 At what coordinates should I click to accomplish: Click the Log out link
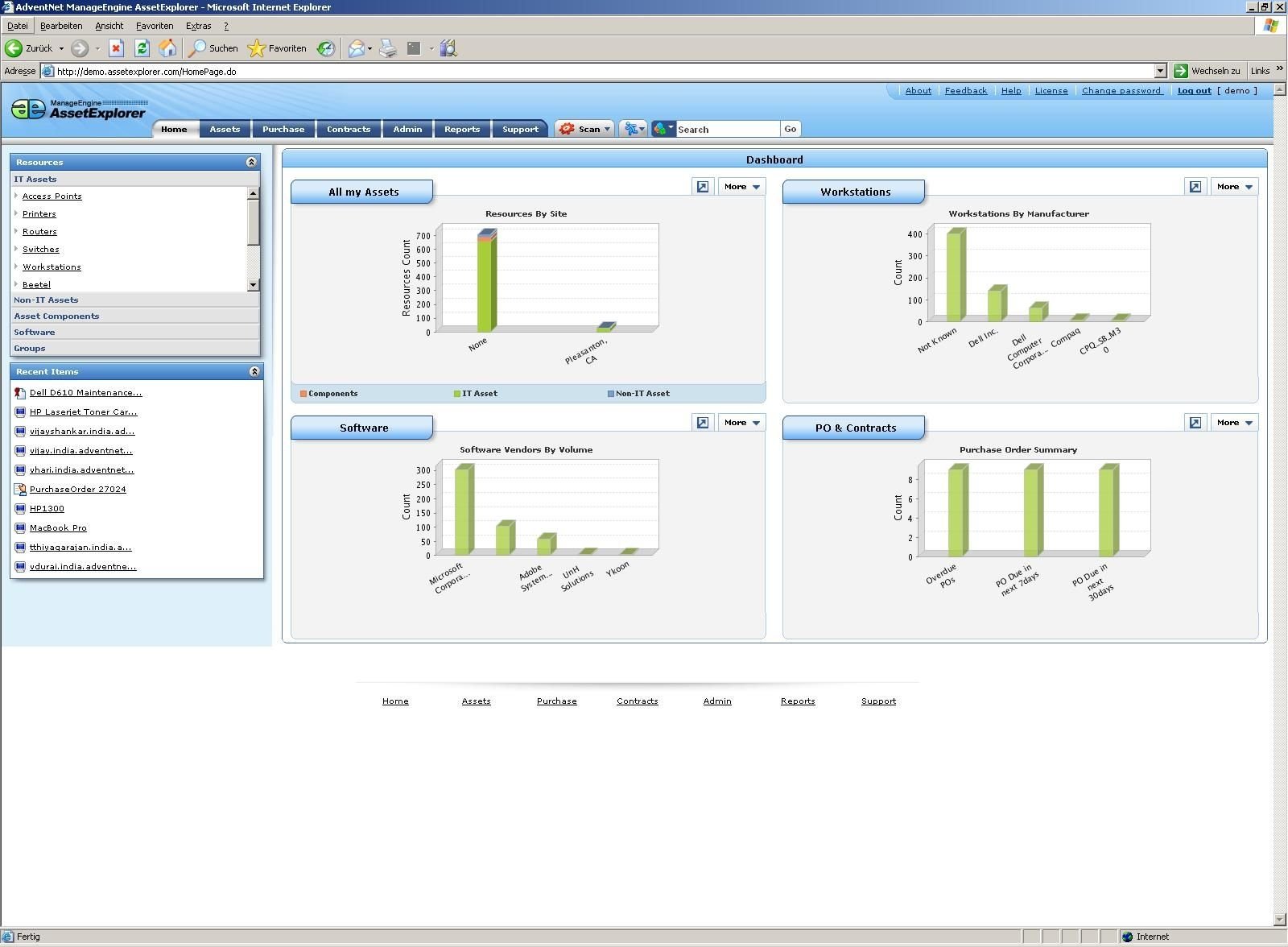click(1194, 91)
